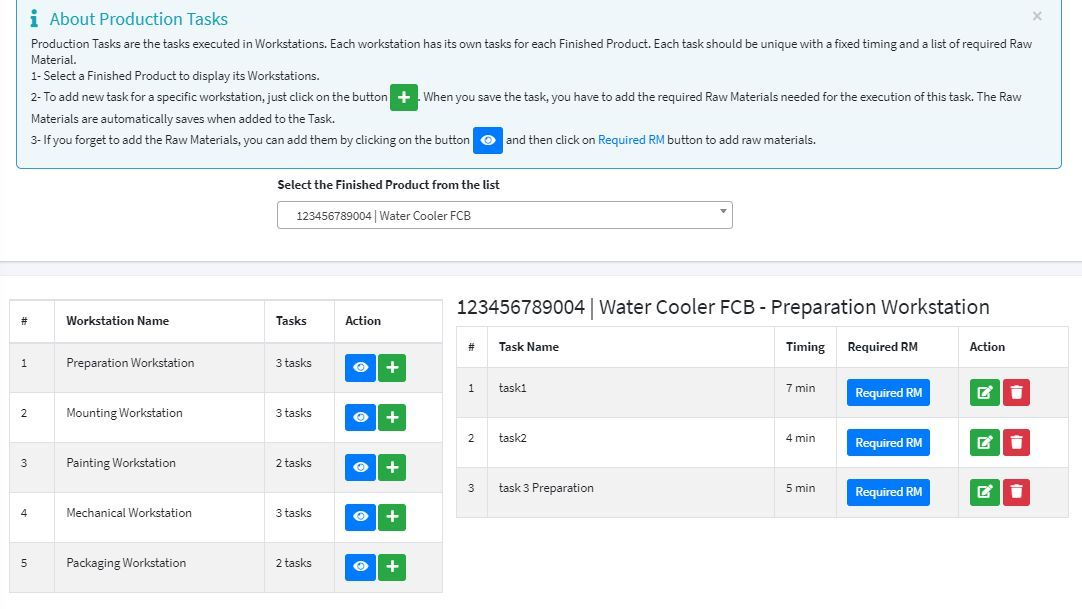
Task: Close the About Production Tasks info box
Action: [x=1037, y=16]
